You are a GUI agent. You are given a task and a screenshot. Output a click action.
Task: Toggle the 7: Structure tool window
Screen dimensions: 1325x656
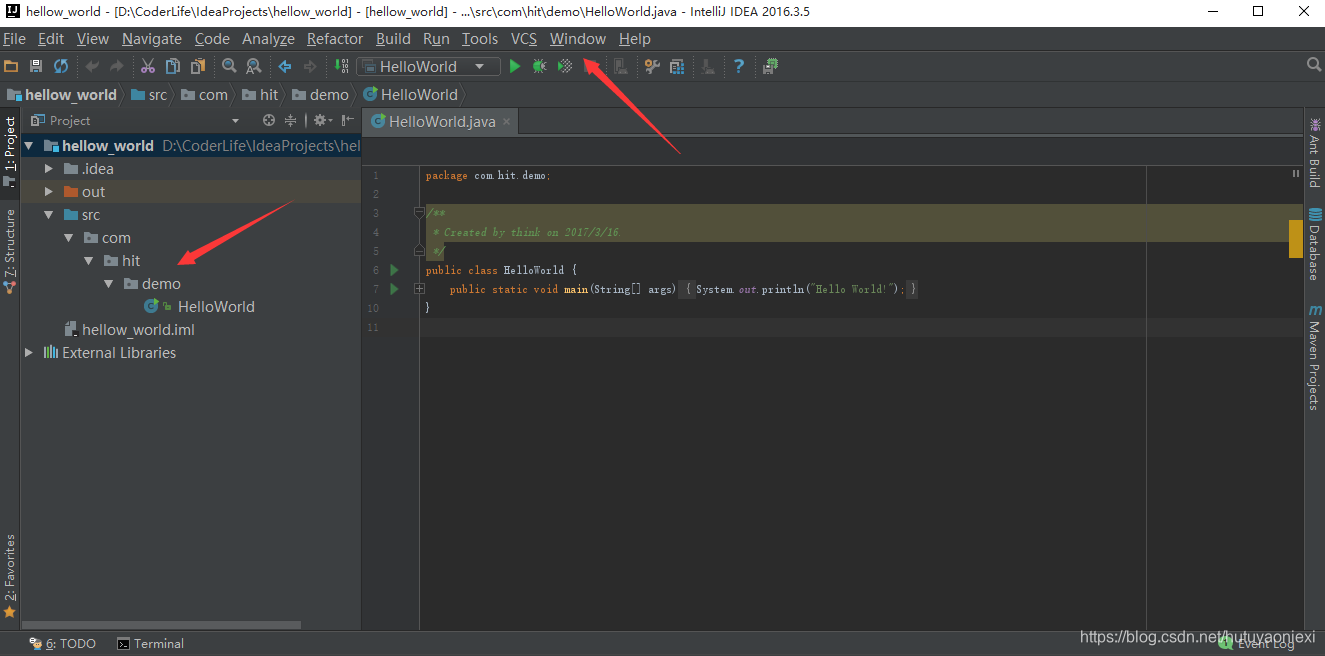point(10,250)
